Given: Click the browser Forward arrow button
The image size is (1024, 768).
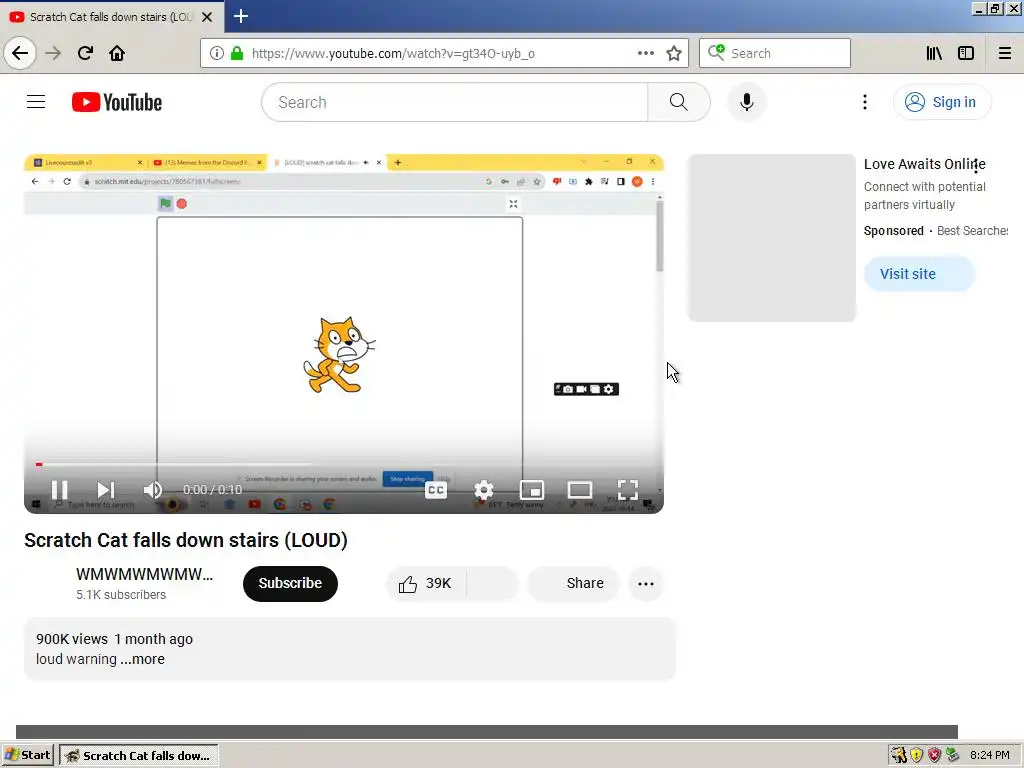Looking at the screenshot, I should [53, 53].
